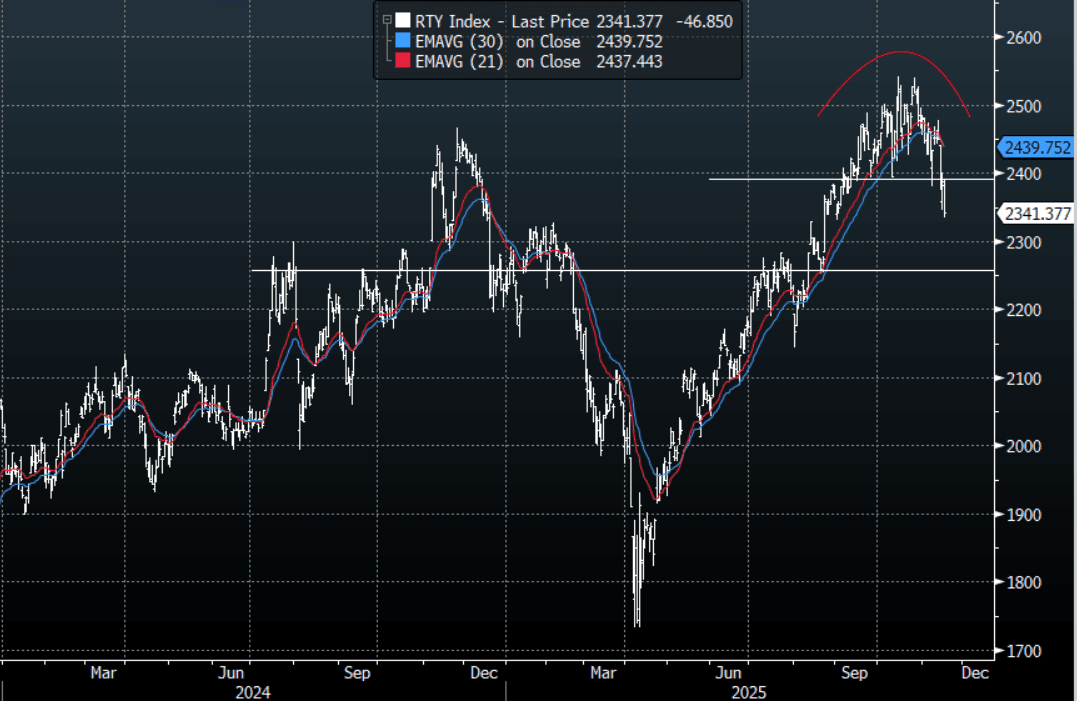This screenshot has width=1077, height=701.
Task: Click the 2024 year label on time axis
Action: point(252,691)
